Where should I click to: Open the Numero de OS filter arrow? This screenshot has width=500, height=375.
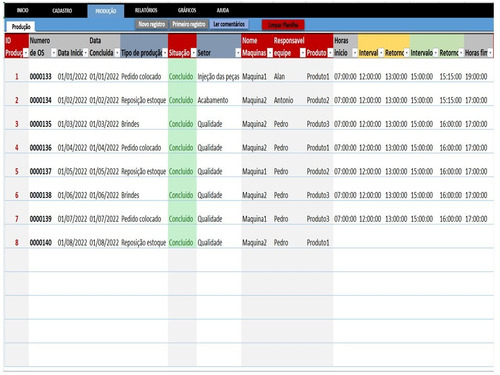53,53
